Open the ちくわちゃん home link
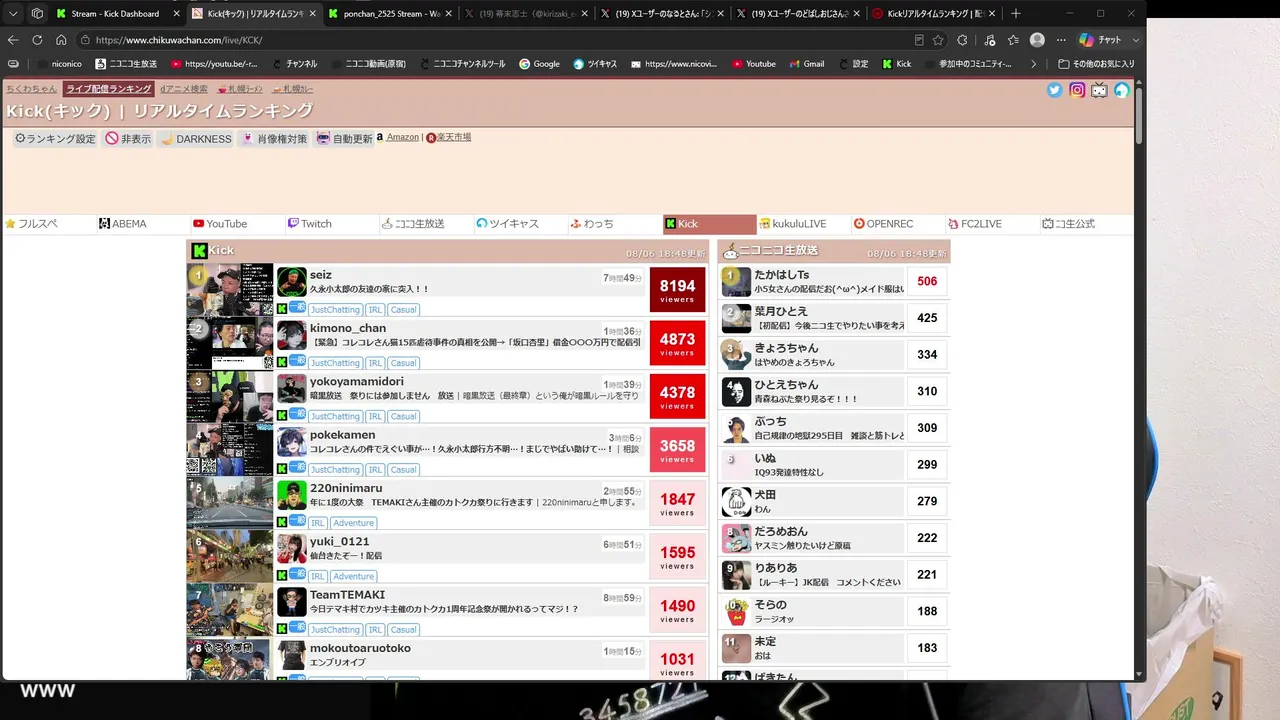 click(32, 89)
